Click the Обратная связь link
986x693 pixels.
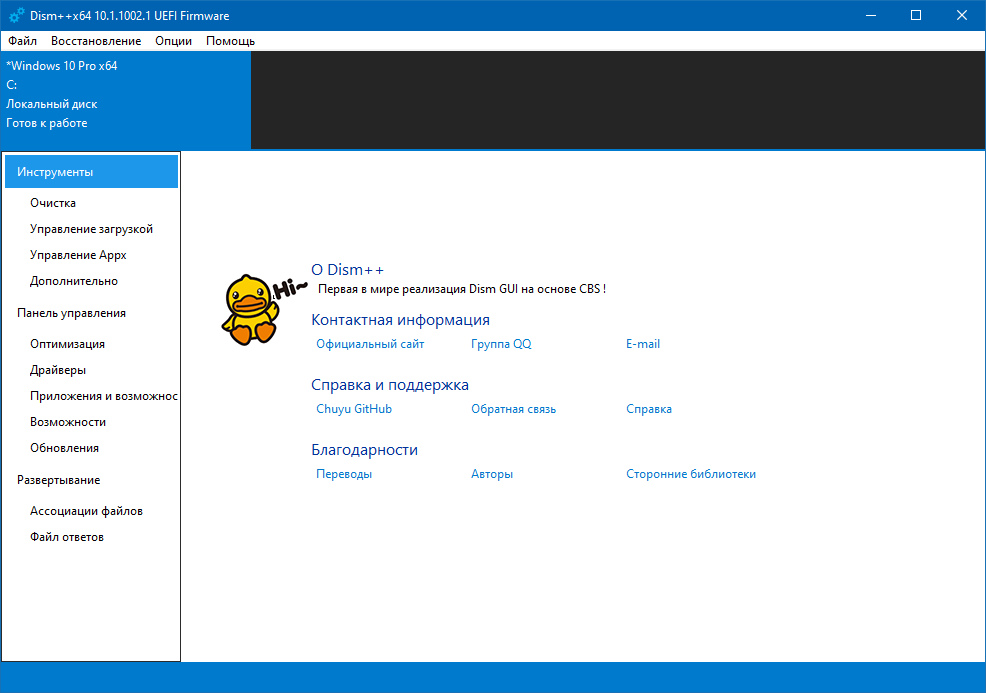point(513,409)
